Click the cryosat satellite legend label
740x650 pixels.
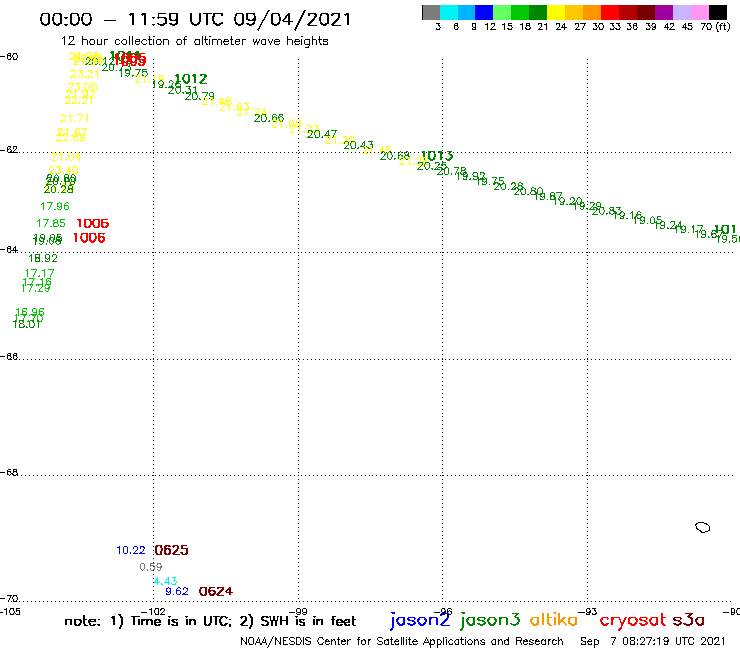click(633, 621)
